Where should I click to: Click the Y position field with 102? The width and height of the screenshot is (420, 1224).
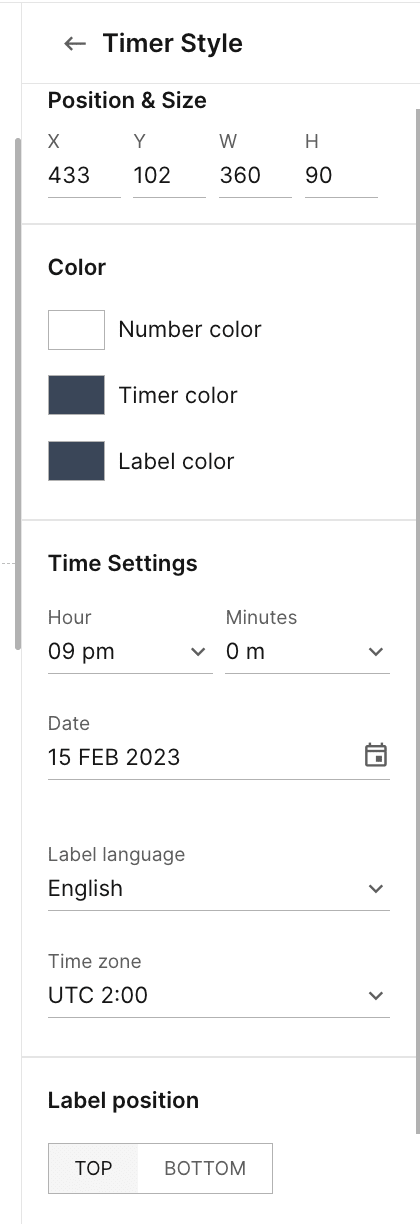[x=169, y=177]
